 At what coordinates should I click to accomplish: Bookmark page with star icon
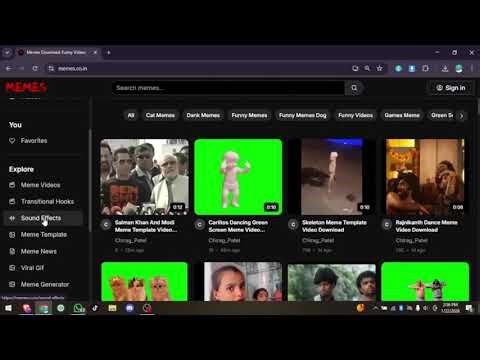click(x=379, y=68)
